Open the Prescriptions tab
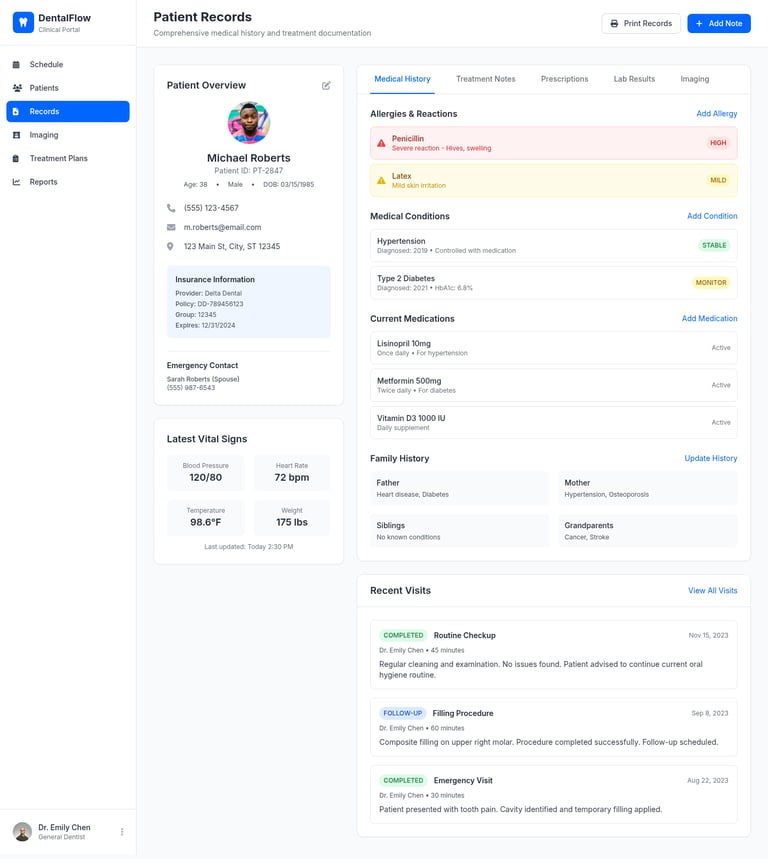The width and height of the screenshot is (768, 859). point(564,79)
